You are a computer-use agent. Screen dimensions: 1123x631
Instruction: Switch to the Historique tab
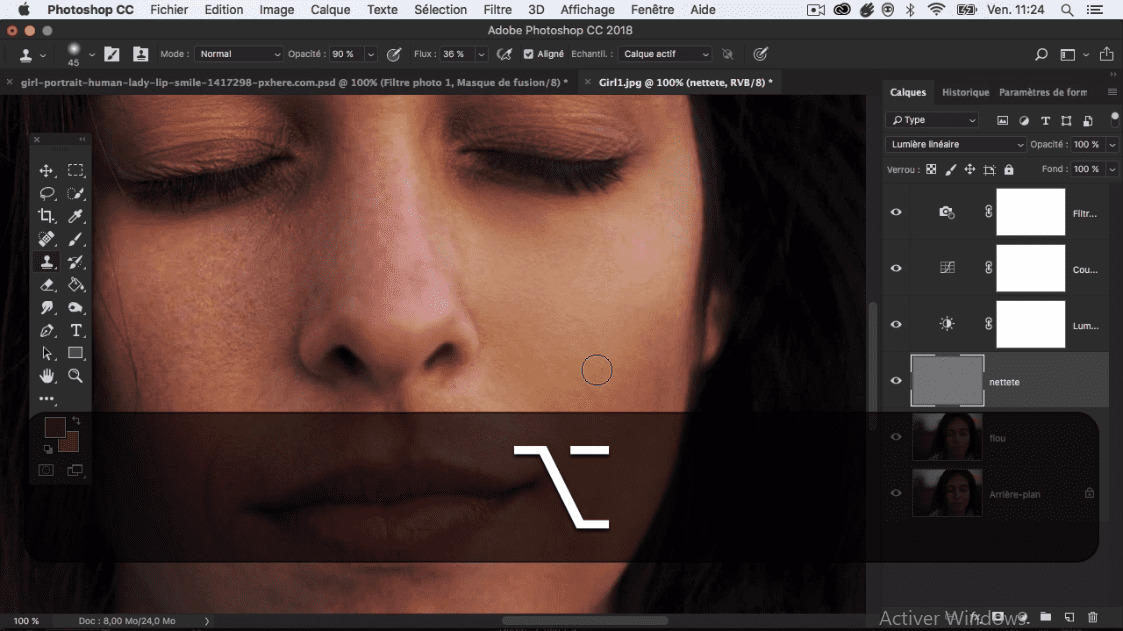(x=965, y=92)
